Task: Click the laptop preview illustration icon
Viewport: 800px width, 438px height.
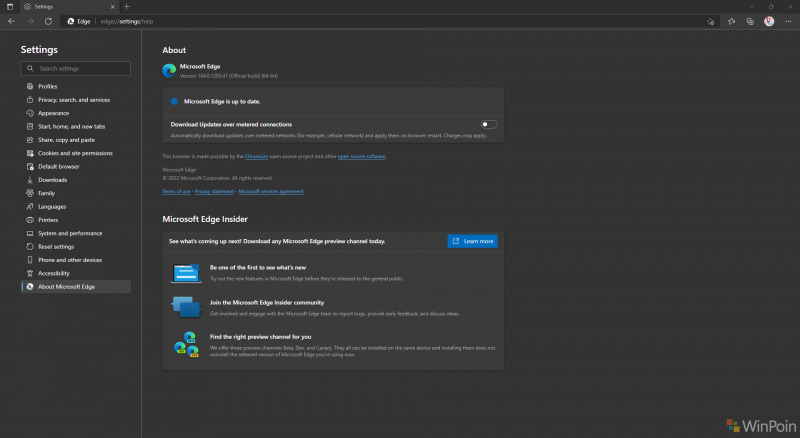Action: click(x=186, y=273)
